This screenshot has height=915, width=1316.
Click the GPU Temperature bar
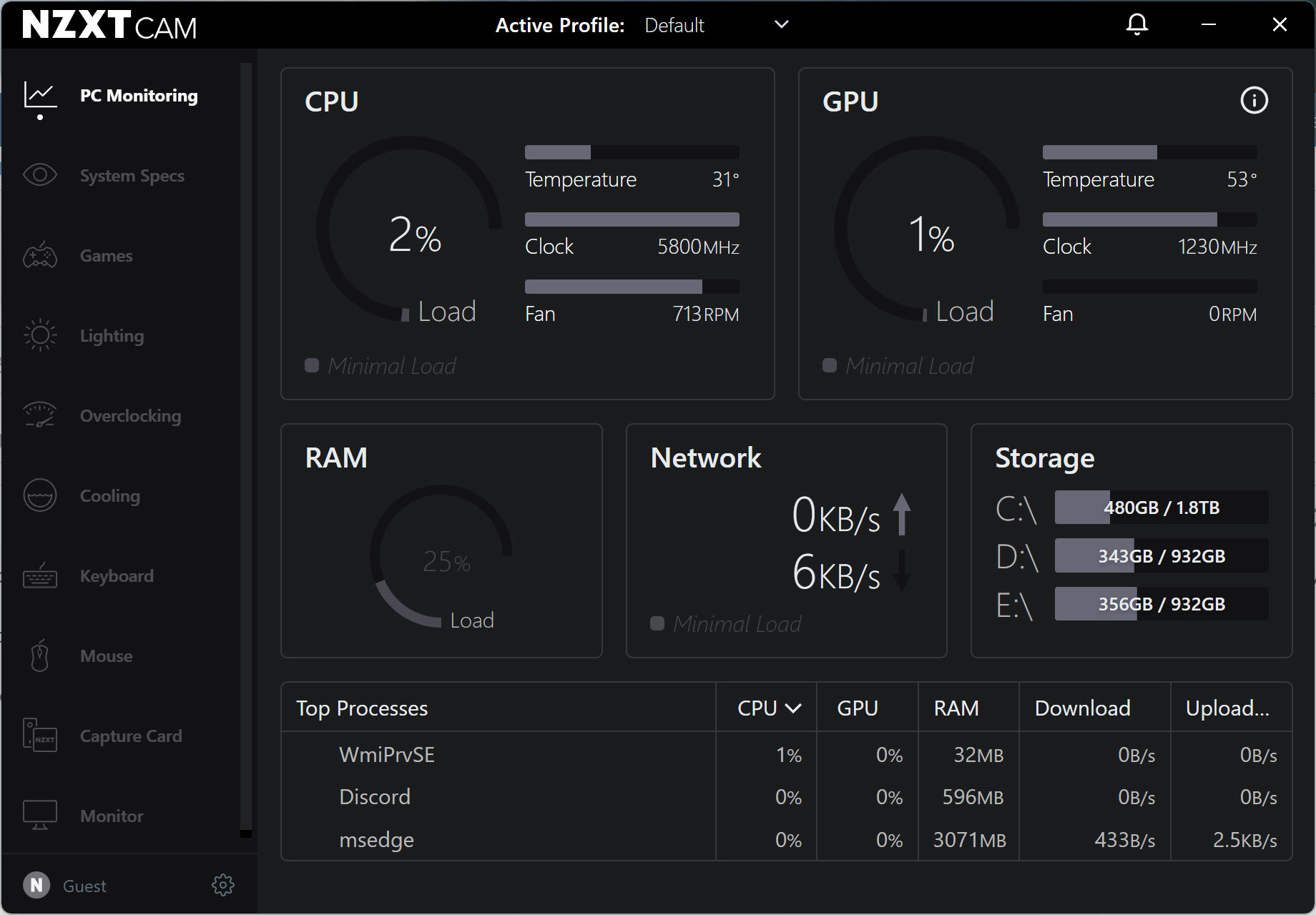pyautogui.click(x=1150, y=152)
